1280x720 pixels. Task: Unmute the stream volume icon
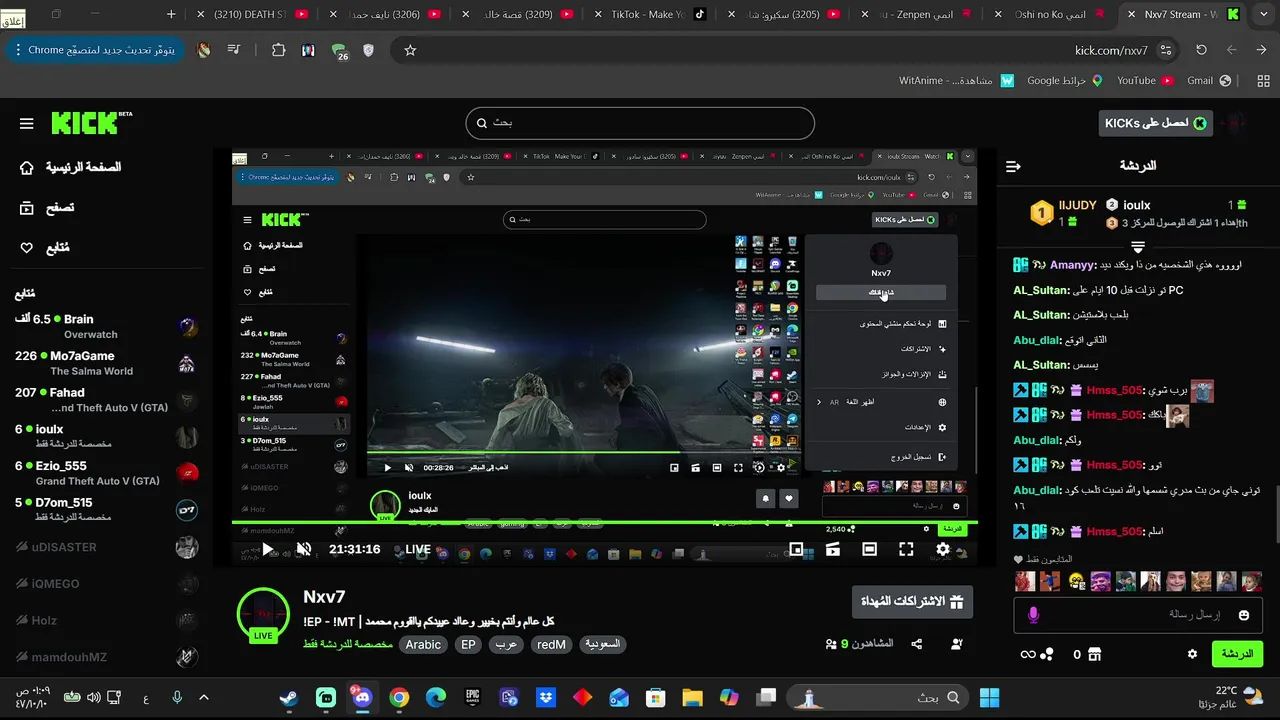[304, 549]
